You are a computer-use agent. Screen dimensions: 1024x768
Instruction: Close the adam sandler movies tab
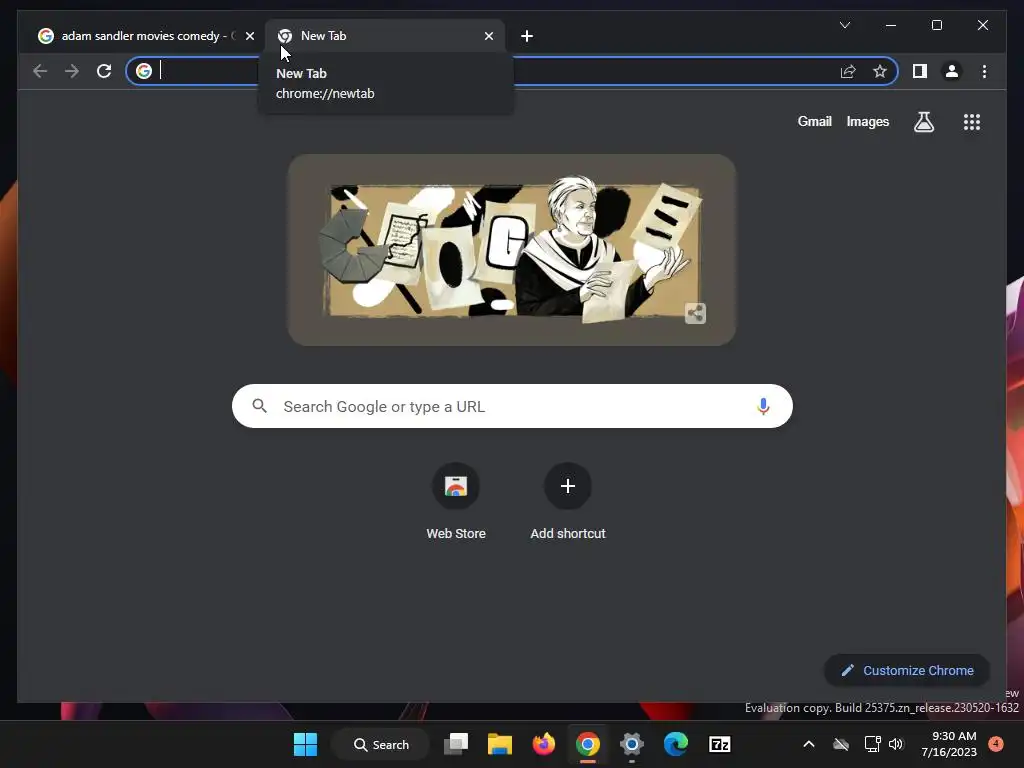point(249,36)
